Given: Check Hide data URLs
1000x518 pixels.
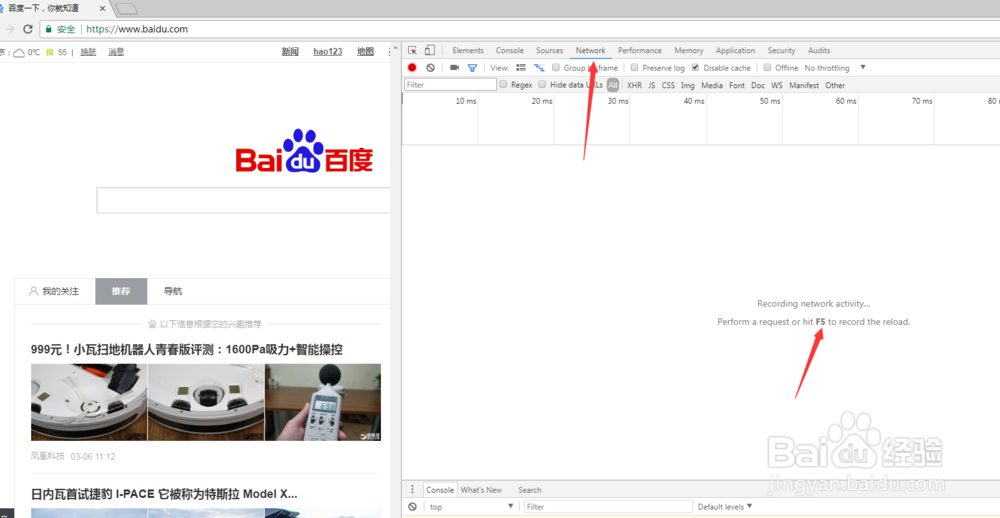Looking at the screenshot, I should (543, 84).
